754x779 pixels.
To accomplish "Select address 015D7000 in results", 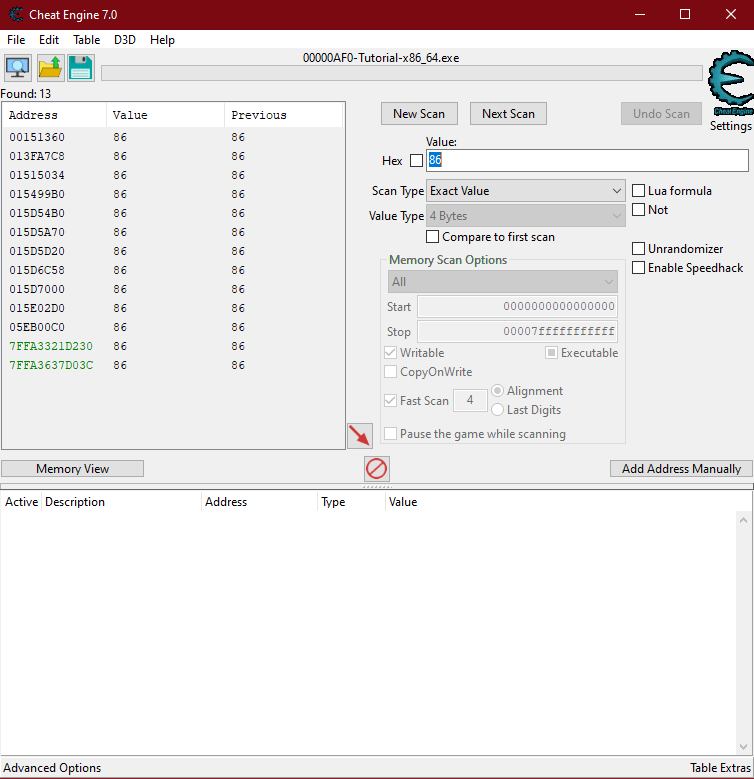I will click(x=37, y=289).
